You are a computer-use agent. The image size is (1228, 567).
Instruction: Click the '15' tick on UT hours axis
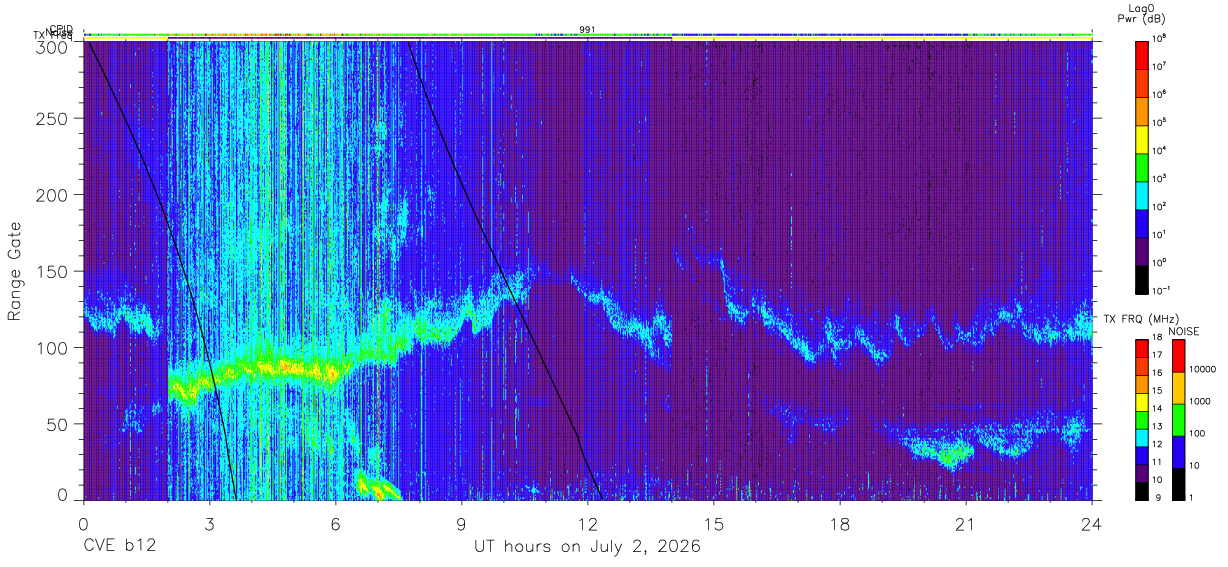tap(714, 524)
